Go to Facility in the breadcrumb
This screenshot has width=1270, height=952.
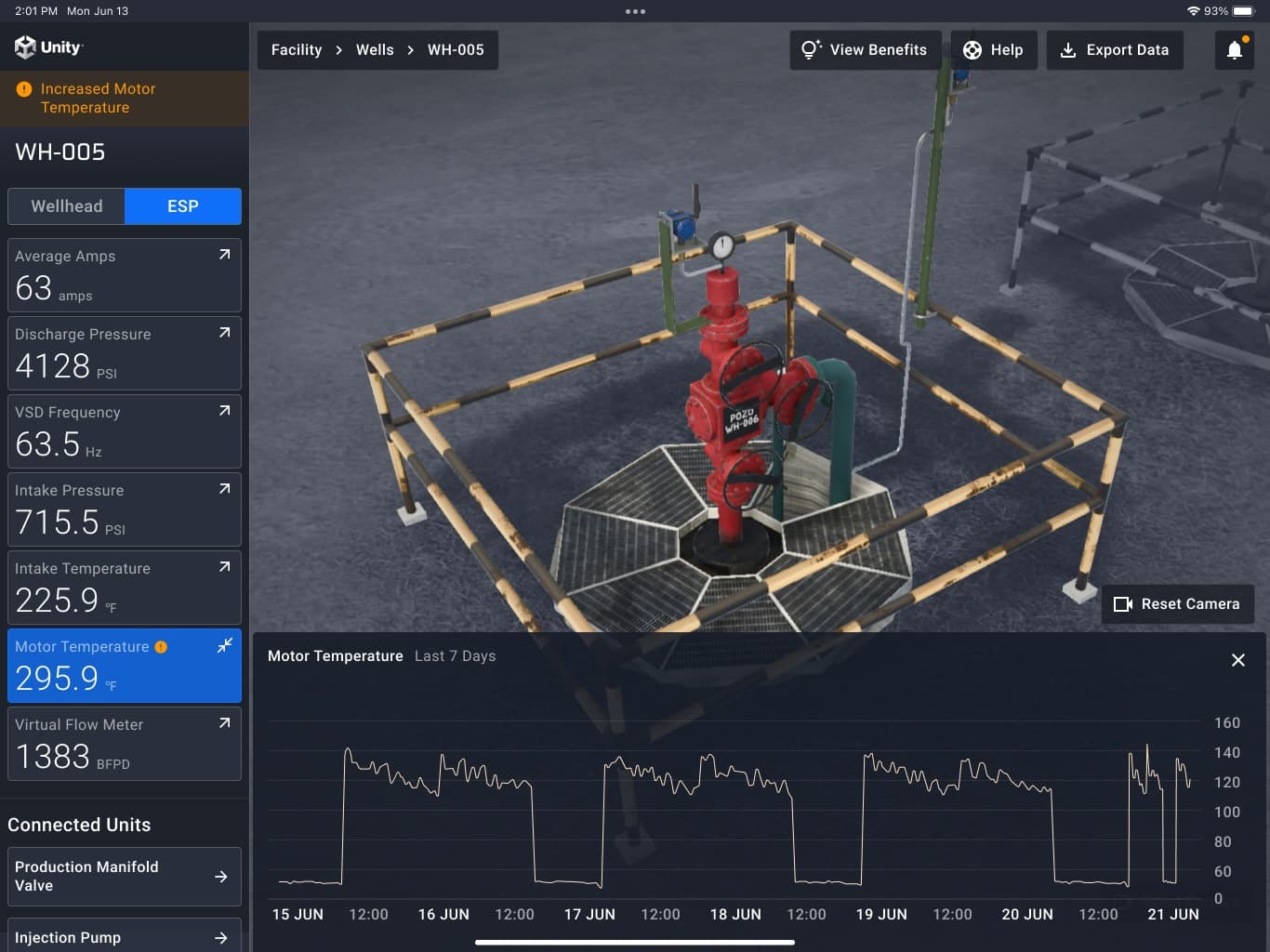pyautogui.click(x=297, y=50)
